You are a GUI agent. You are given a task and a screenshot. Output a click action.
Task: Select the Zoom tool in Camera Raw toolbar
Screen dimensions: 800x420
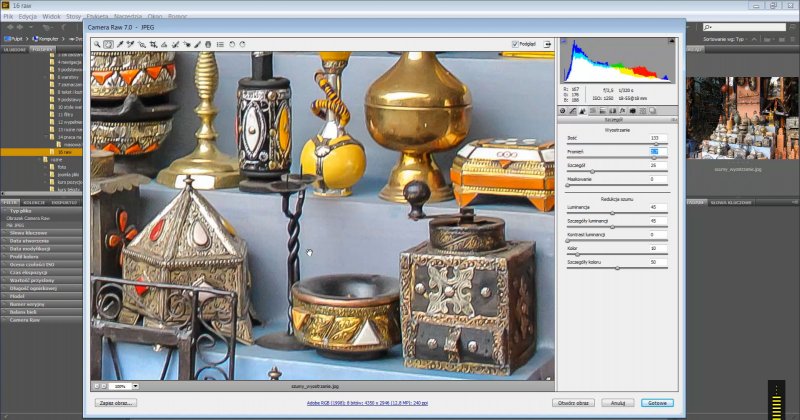pos(97,45)
